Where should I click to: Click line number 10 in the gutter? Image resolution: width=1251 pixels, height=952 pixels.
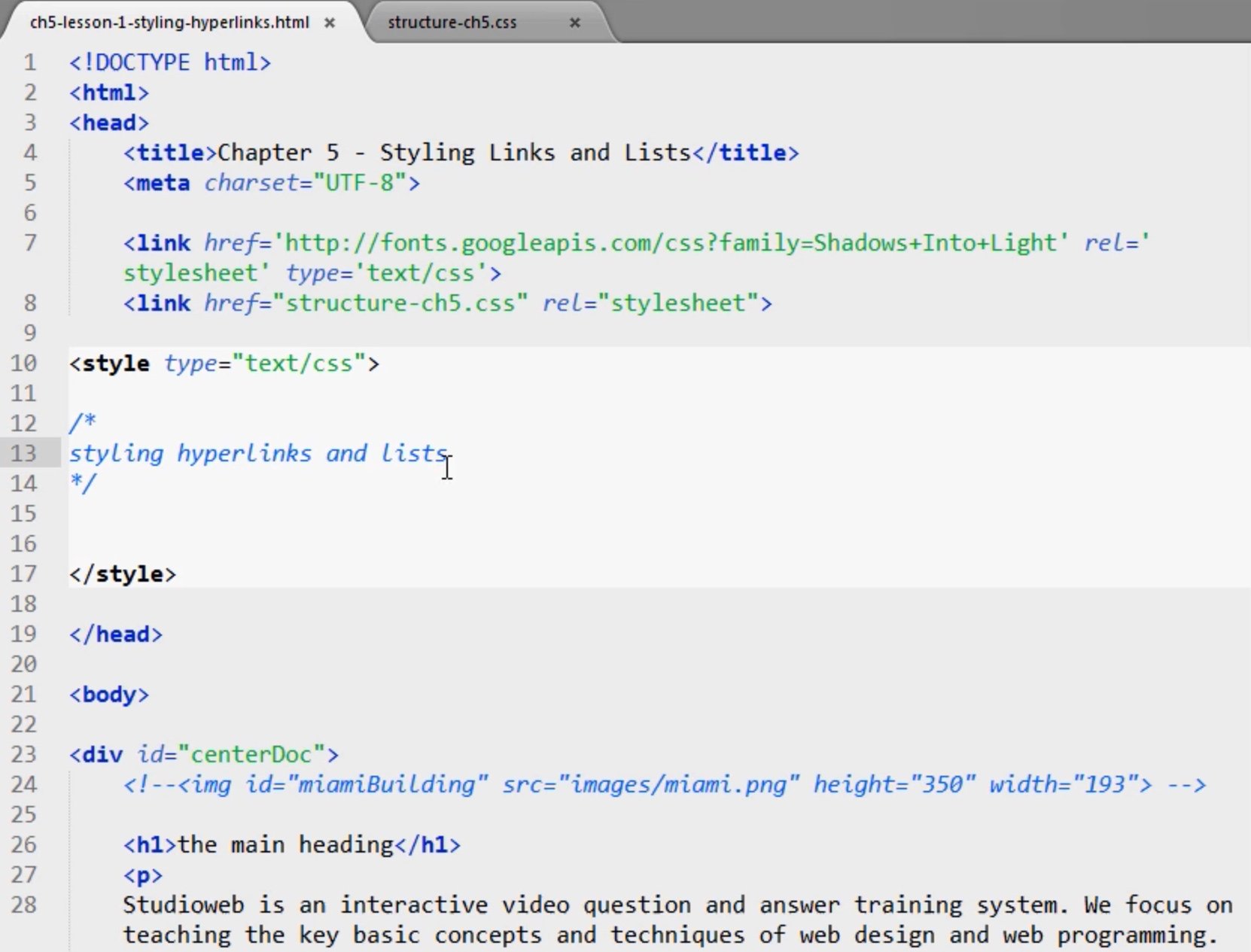click(23, 363)
